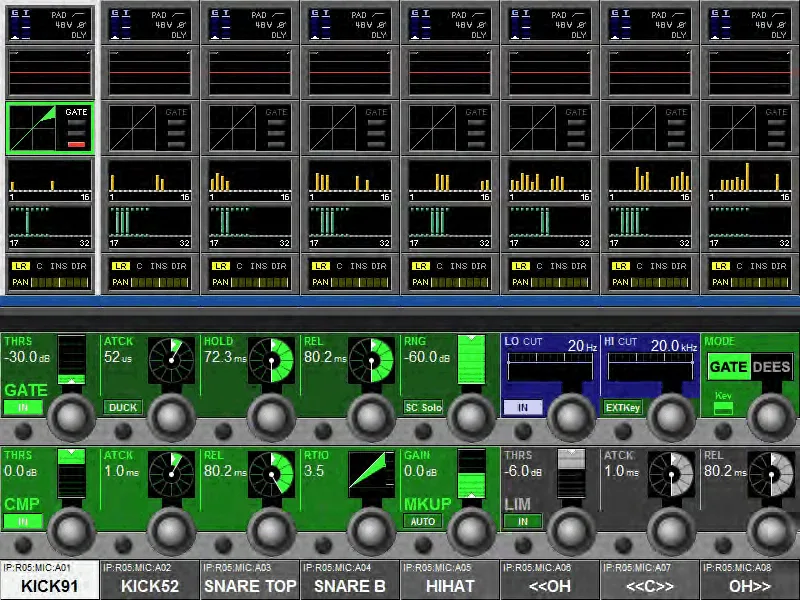The height and width of the screenshot is (600, 800).
Task: Select DEES mode
Action: pos(771,367)
